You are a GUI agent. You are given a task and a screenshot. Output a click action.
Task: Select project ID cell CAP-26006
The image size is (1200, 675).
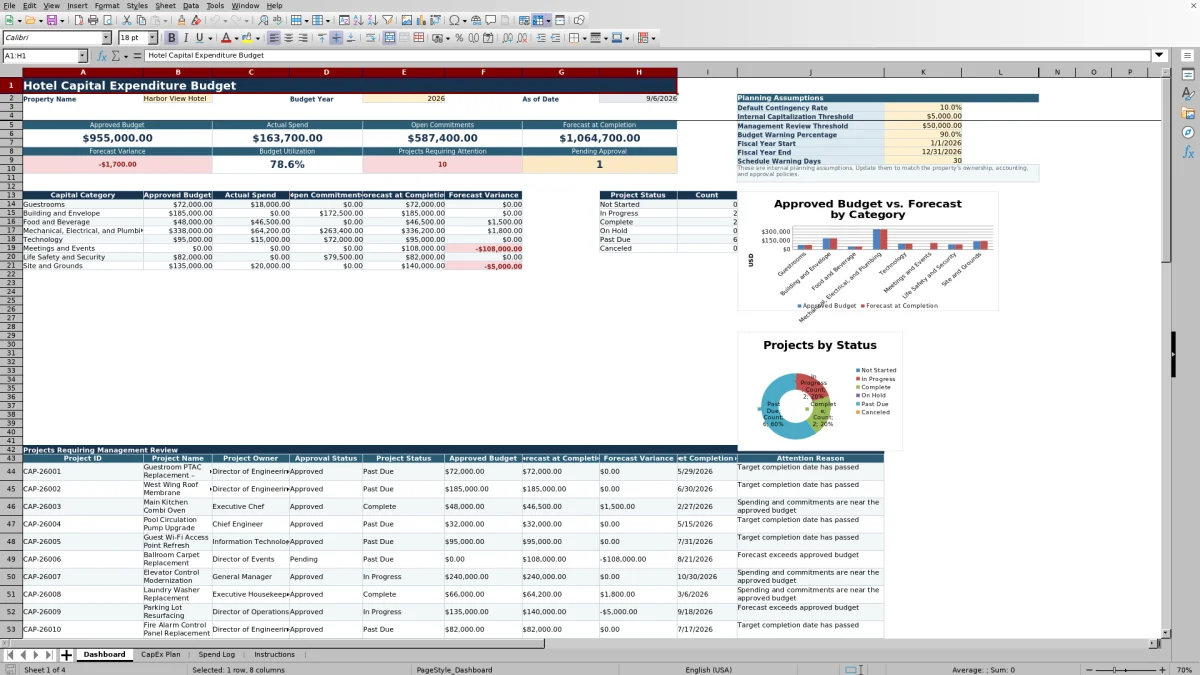(82, 559)
